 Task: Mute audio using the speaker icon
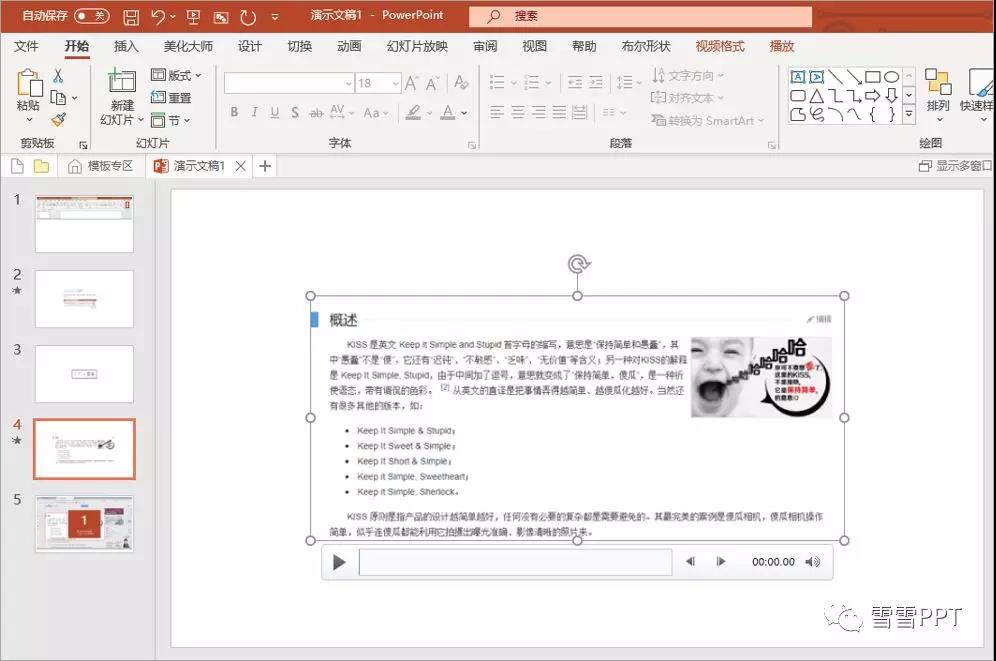tap(812, 562)
